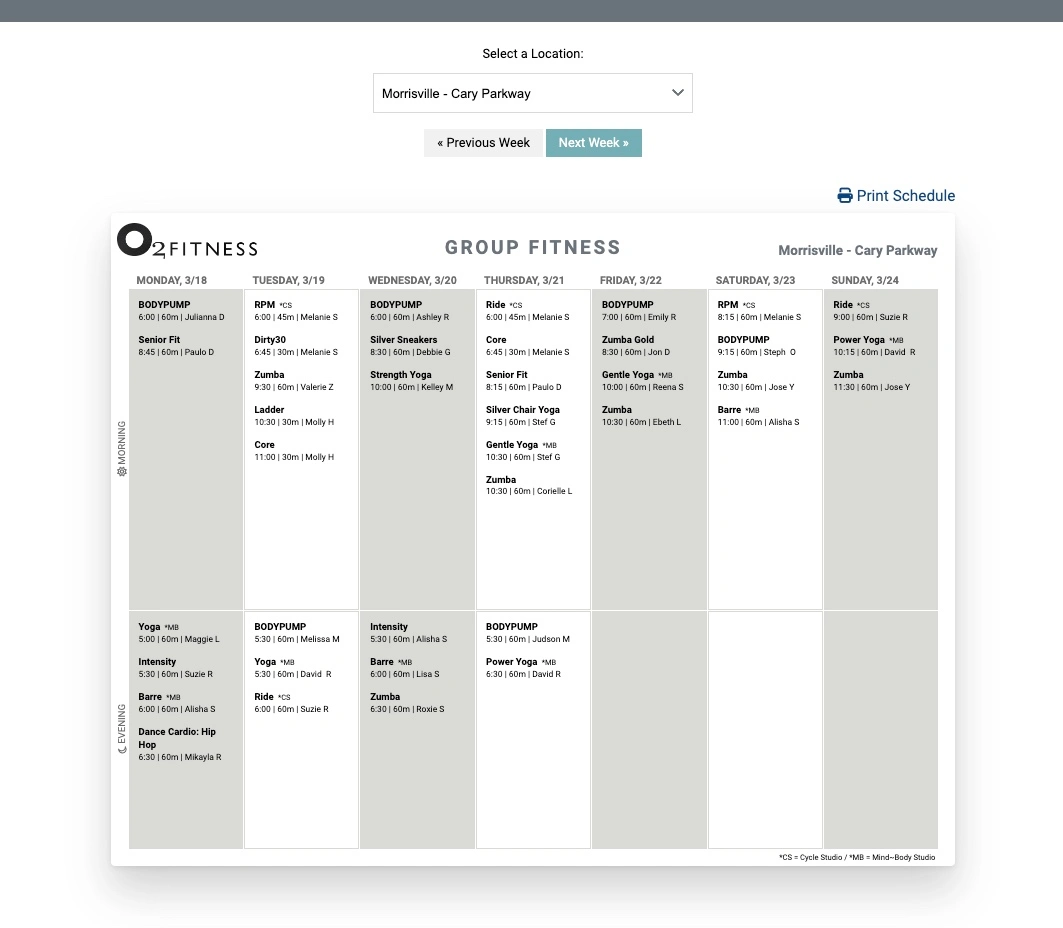Select Thursday Core at 6:45
The image size is (1063, 928).
click(x=527, y=346)
